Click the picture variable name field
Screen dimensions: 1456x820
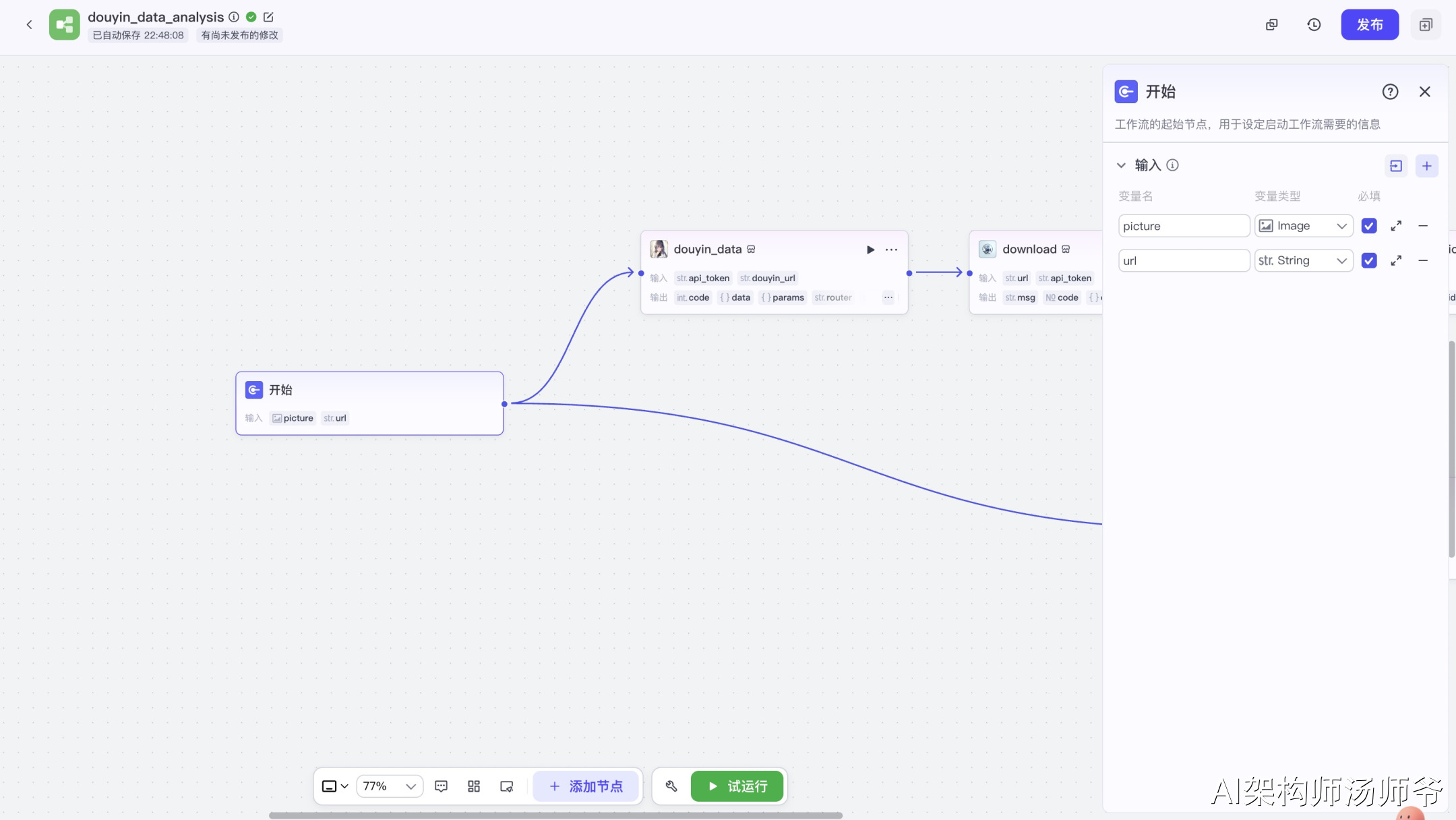(x=1183, y=226)
